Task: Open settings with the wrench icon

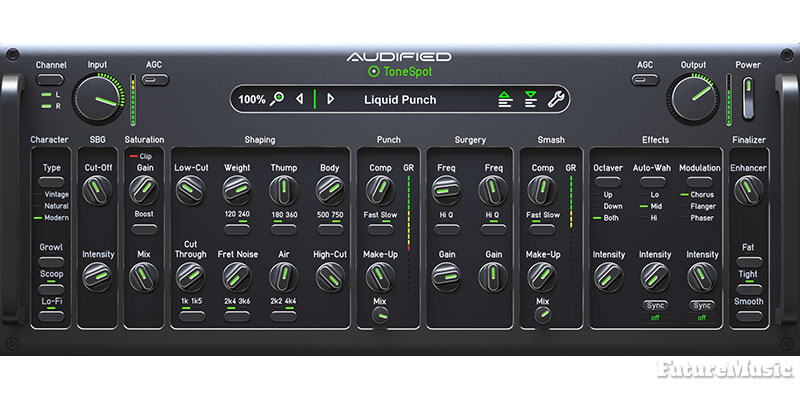Action: tap(556, 99)
